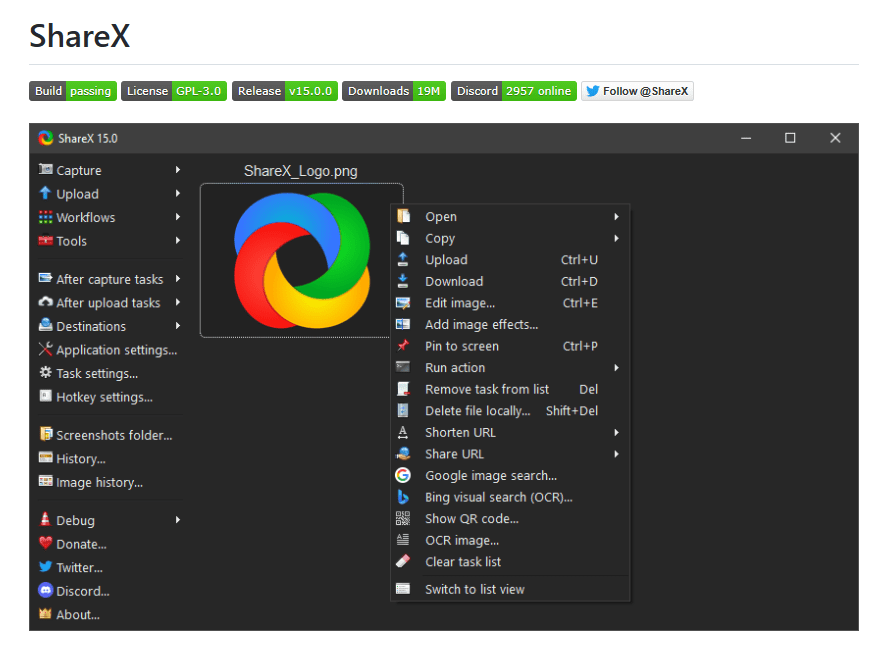This screenshot has height=649, width=881.
Task: Expand the Destinations submenu arrow
Action: [178, 325]
